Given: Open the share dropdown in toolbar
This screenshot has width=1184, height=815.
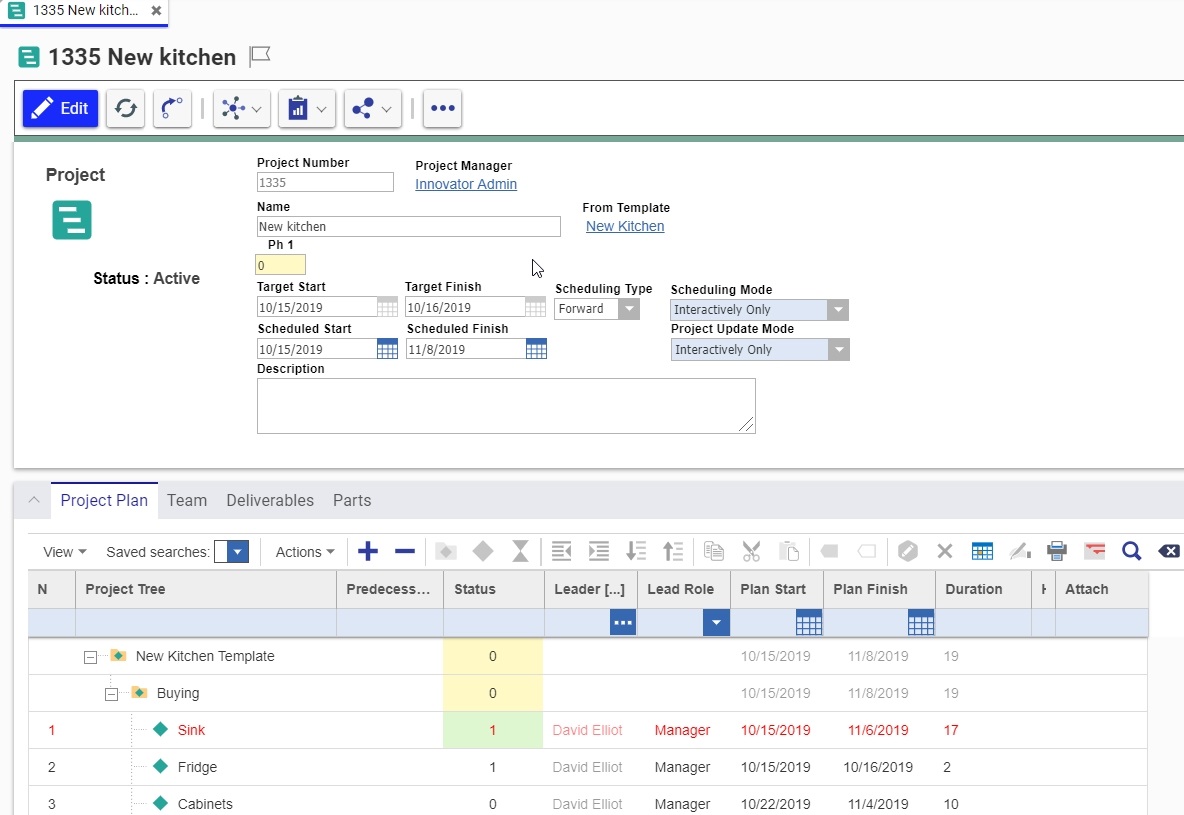Looking at the screenshot, I should pos(372,109).
